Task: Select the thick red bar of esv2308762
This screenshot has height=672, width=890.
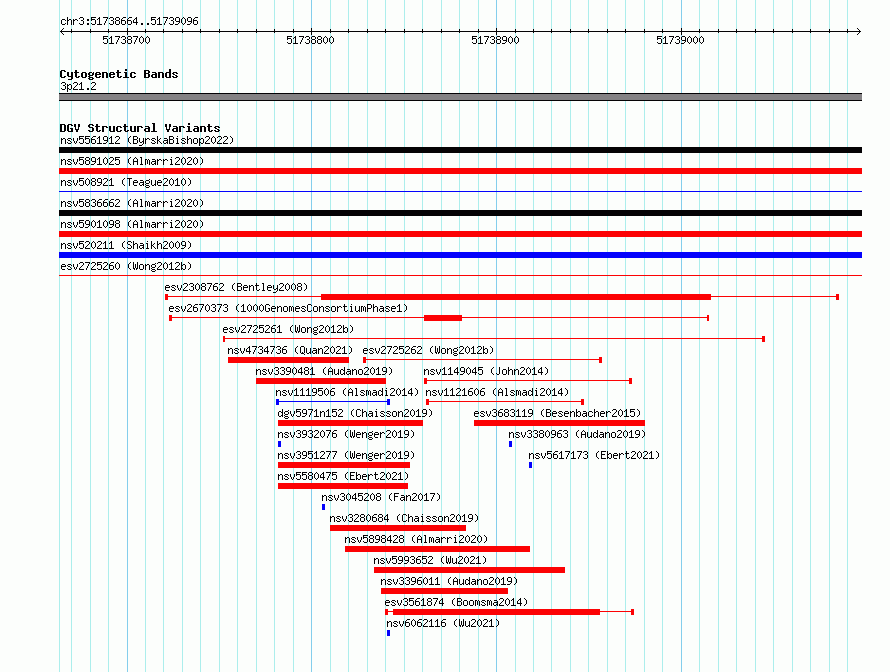Action: 516,297
